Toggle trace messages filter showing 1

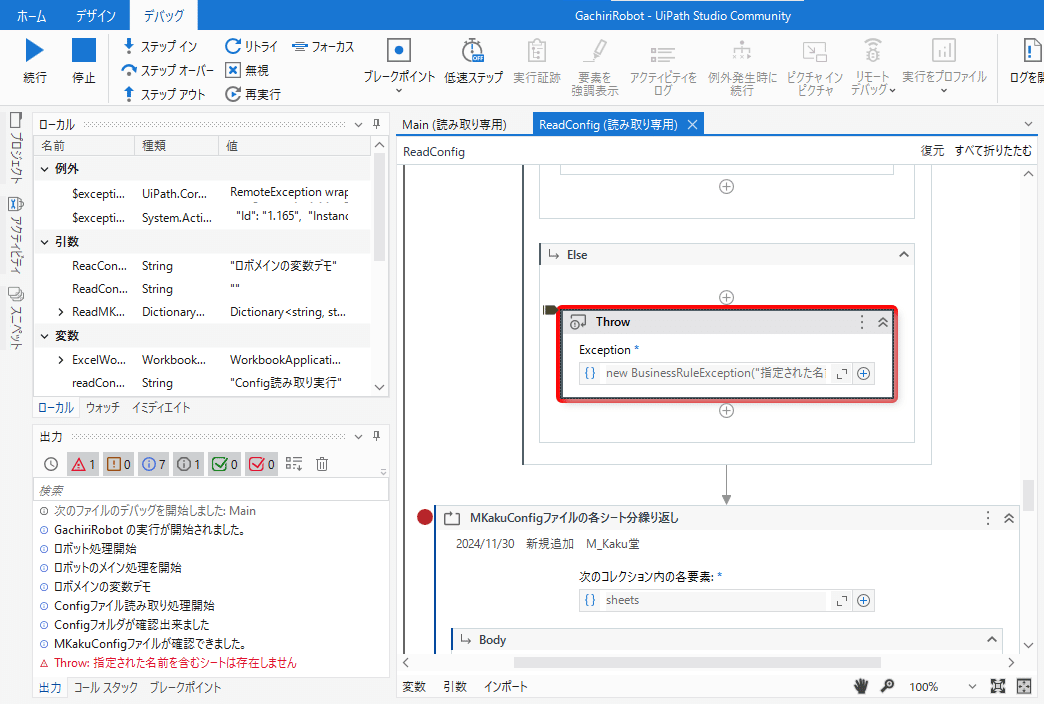(x=189, y=464)
